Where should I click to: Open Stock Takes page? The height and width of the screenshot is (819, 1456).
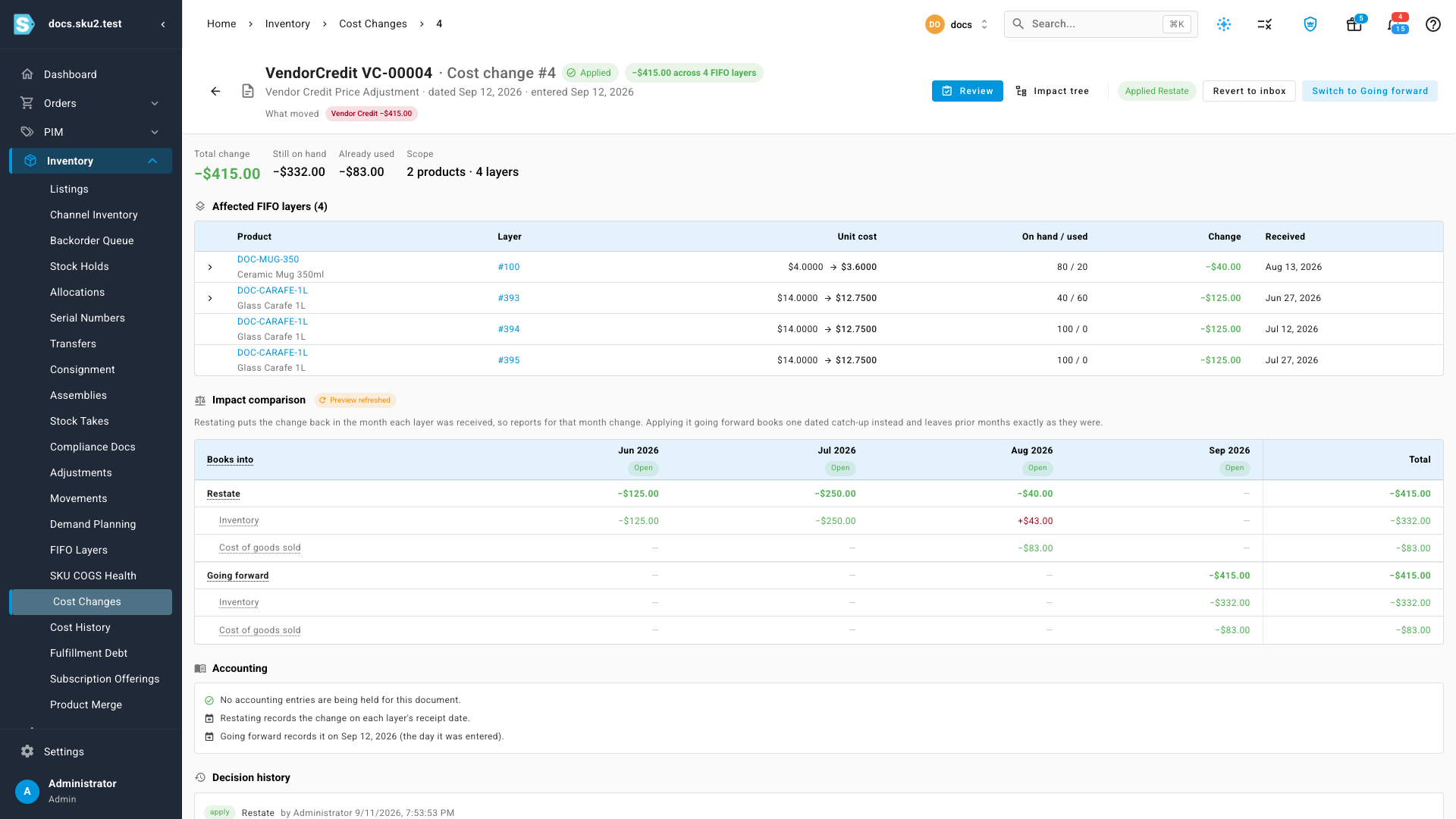coord(80,421)
